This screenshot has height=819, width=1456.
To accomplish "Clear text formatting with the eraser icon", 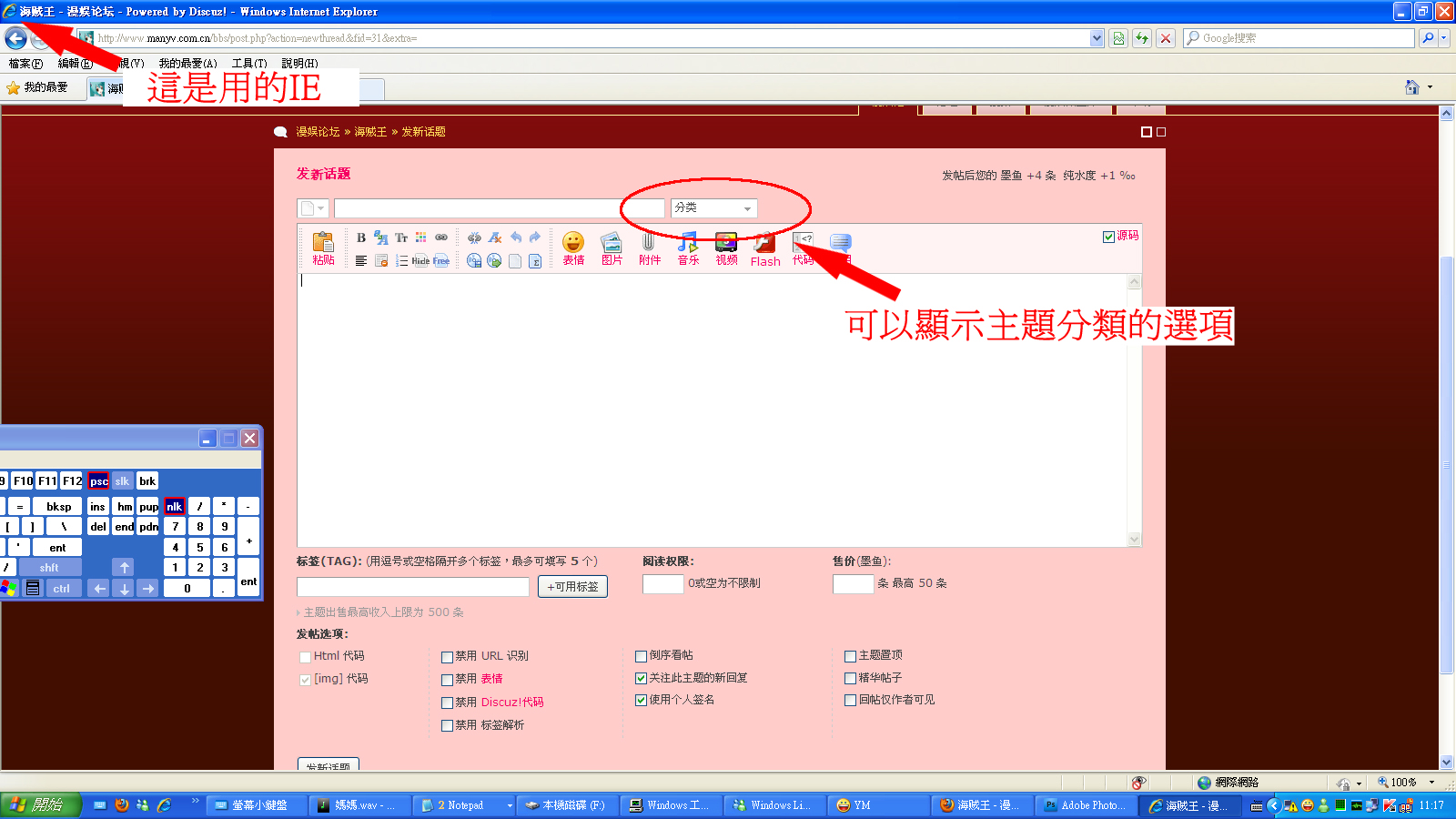I will click(x=495, y=238).
